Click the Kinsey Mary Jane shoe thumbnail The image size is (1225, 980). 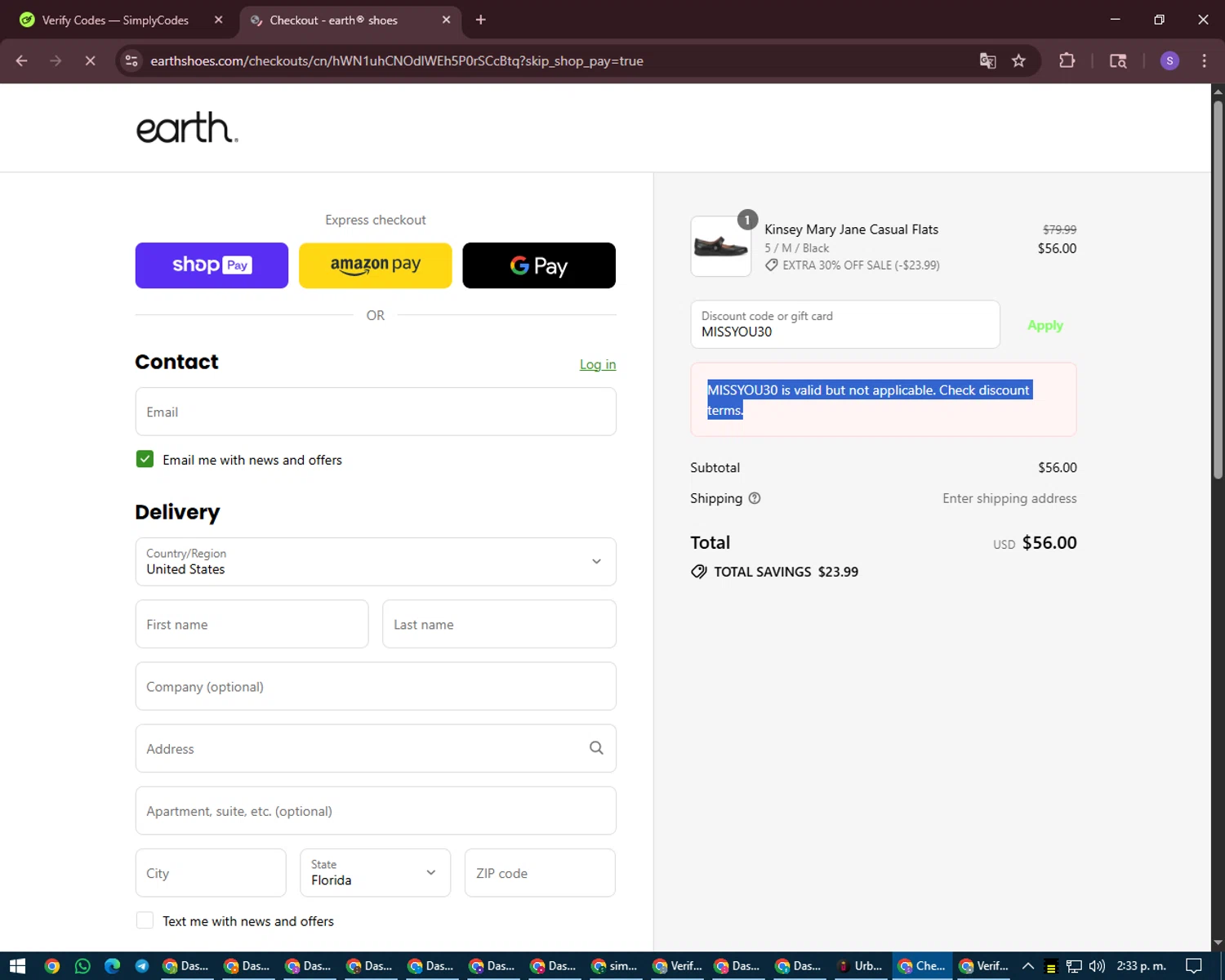pos(721,246)
